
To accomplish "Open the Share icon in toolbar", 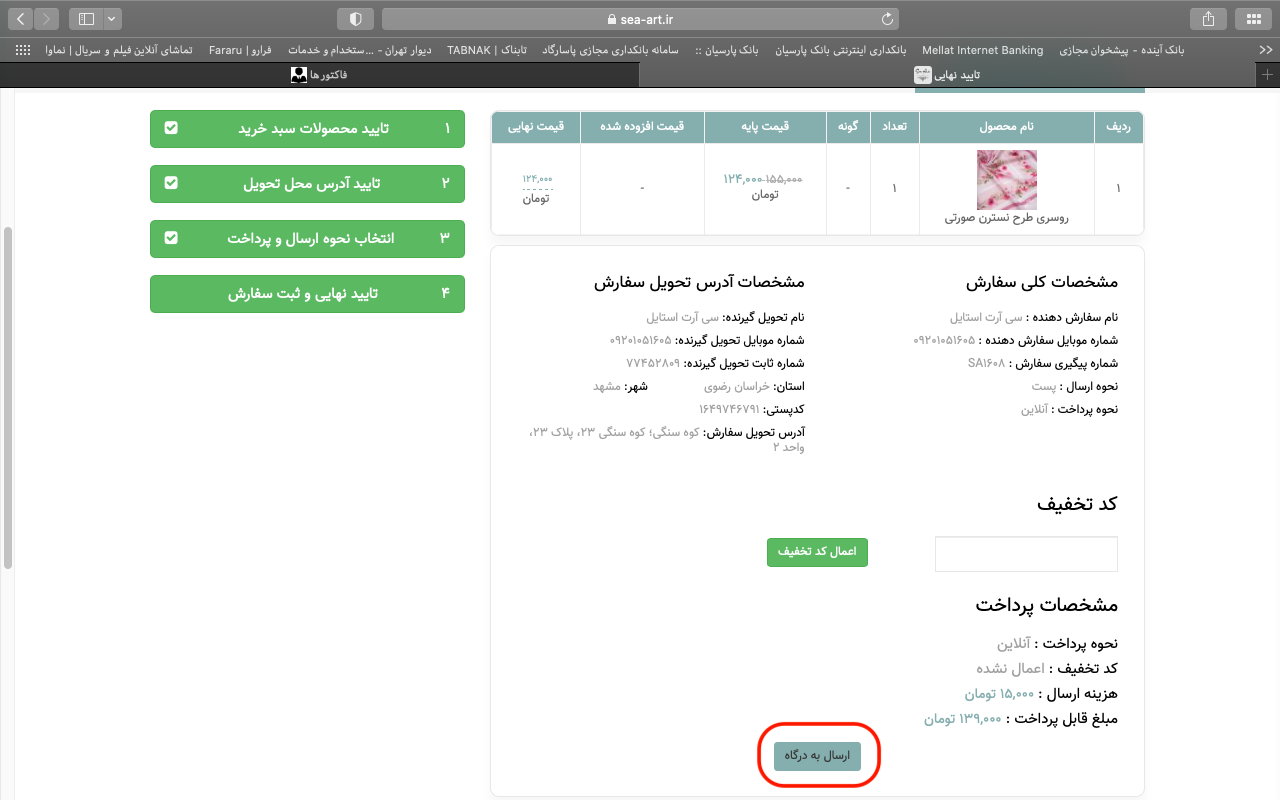I will (1208, 19).
